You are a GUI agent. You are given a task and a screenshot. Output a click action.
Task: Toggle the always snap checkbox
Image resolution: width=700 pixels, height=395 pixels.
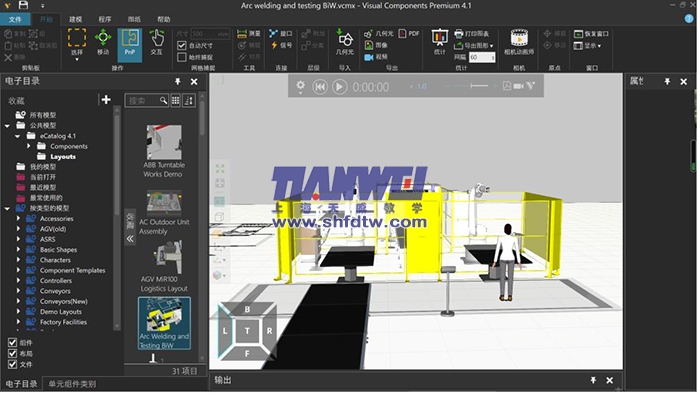point(182,57)
